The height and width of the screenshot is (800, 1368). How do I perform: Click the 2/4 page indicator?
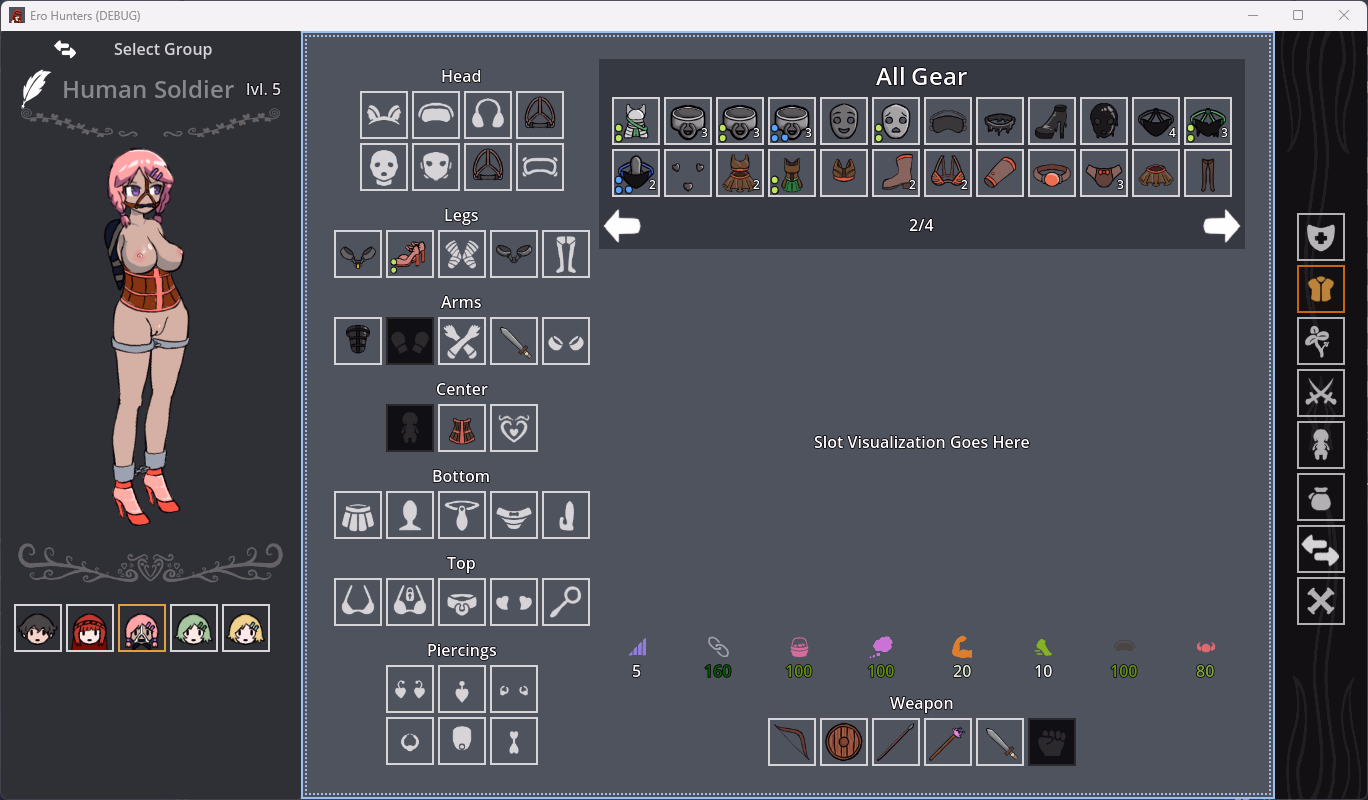(921, 226)
